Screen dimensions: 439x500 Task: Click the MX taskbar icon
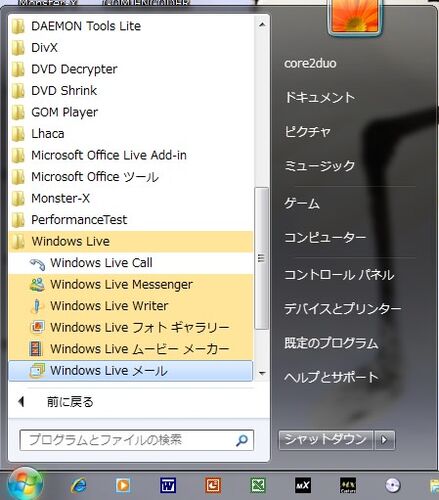pos(303,485)
